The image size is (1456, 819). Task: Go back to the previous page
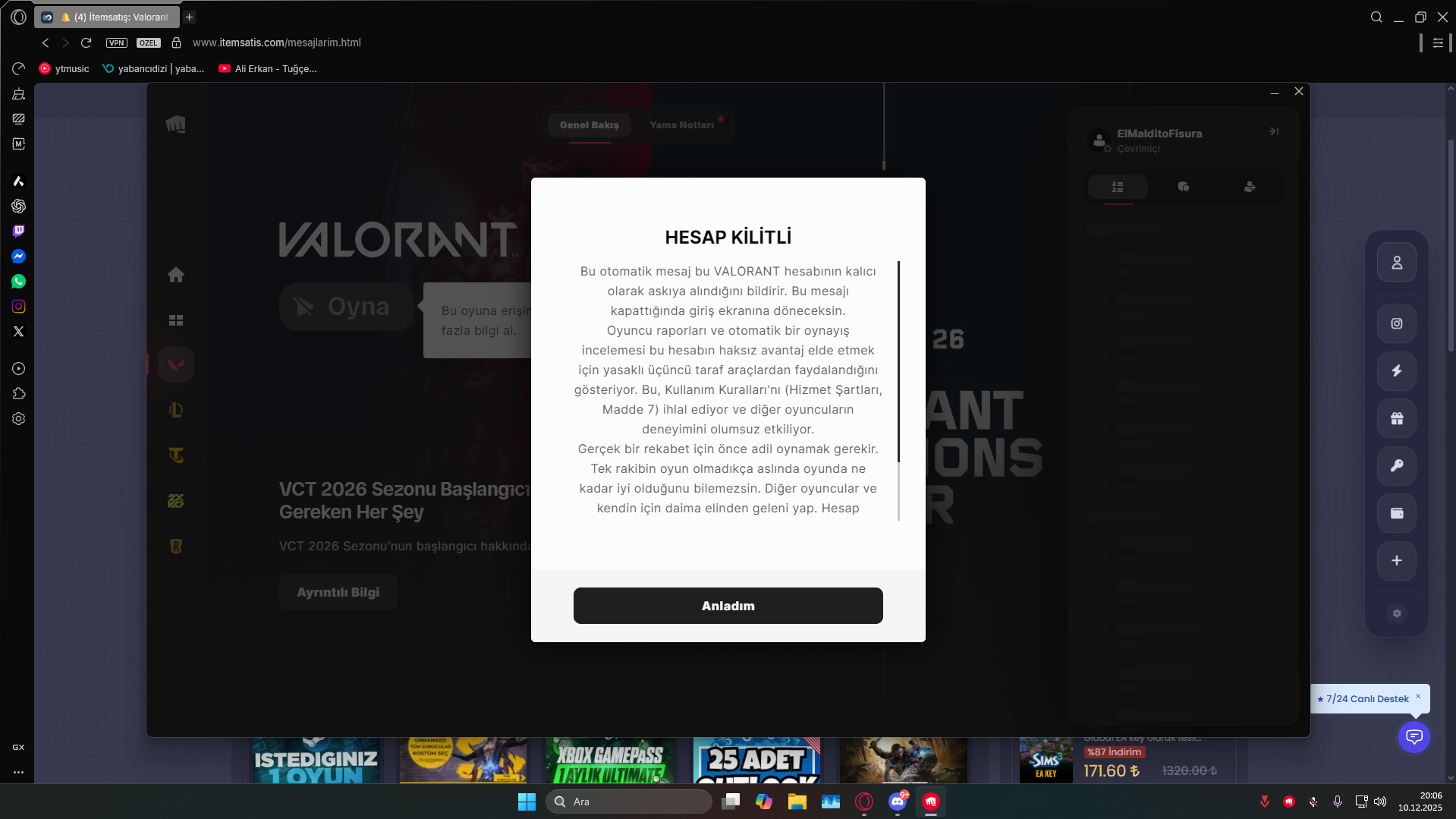46,43
